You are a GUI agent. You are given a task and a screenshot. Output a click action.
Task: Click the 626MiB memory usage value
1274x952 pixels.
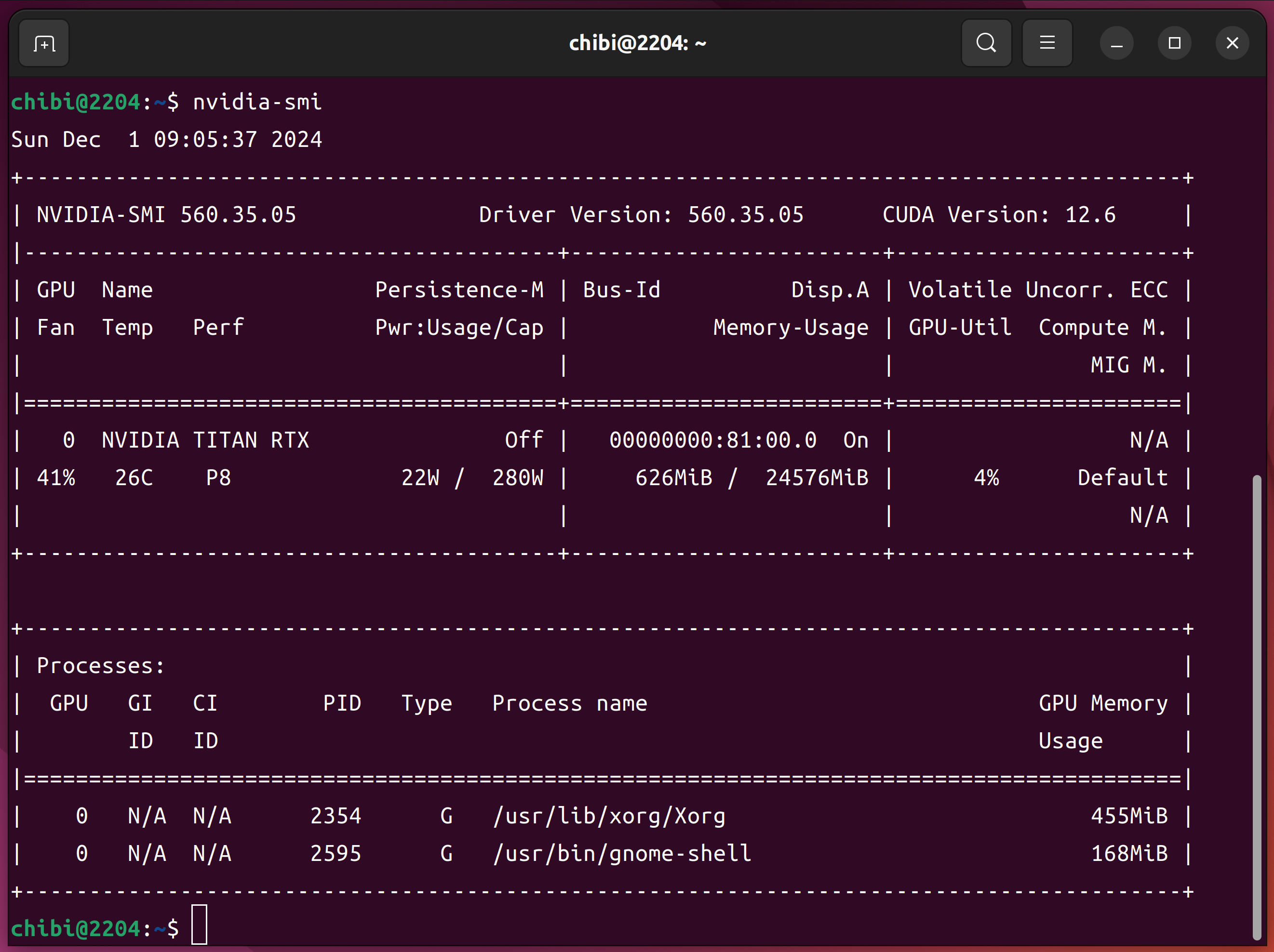point(673,478)
